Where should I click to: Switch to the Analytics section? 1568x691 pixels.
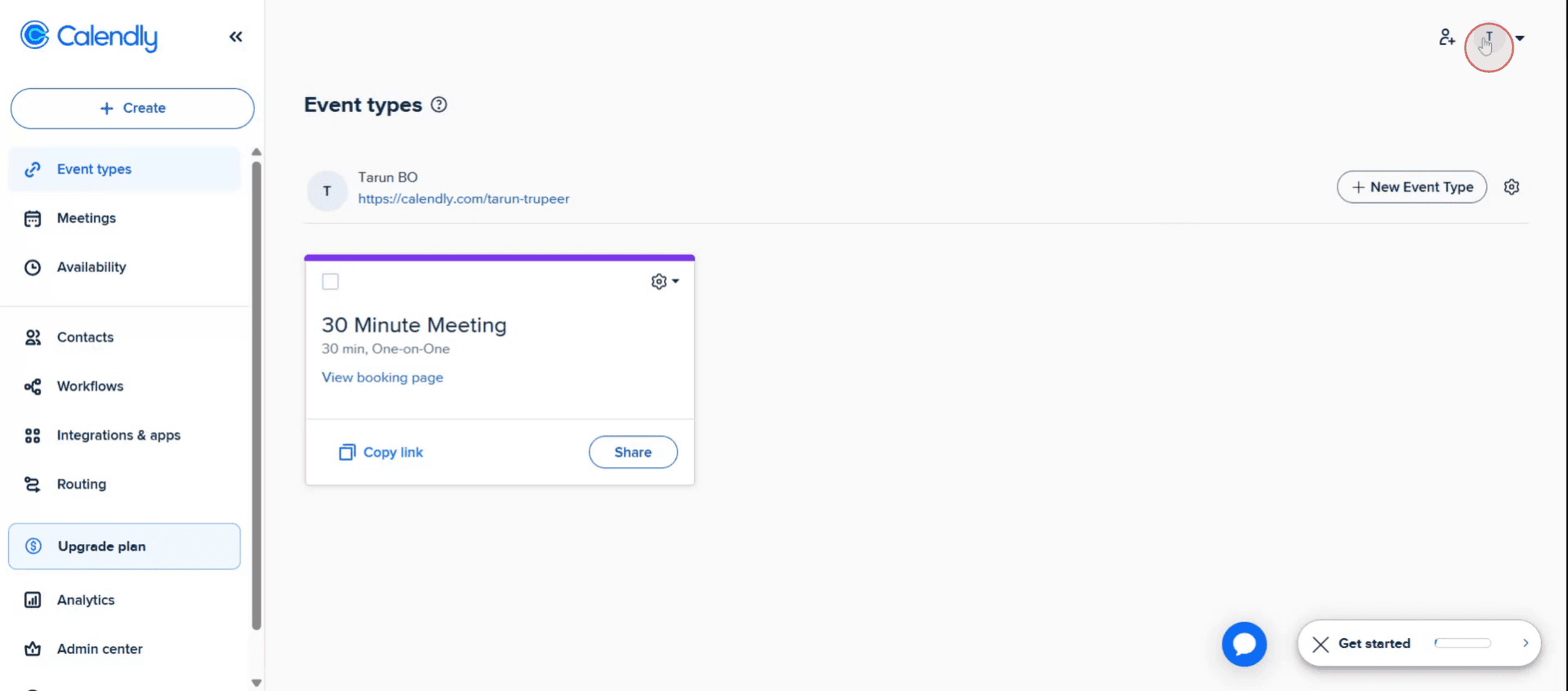pyautogui.click(x=85, y=600)
